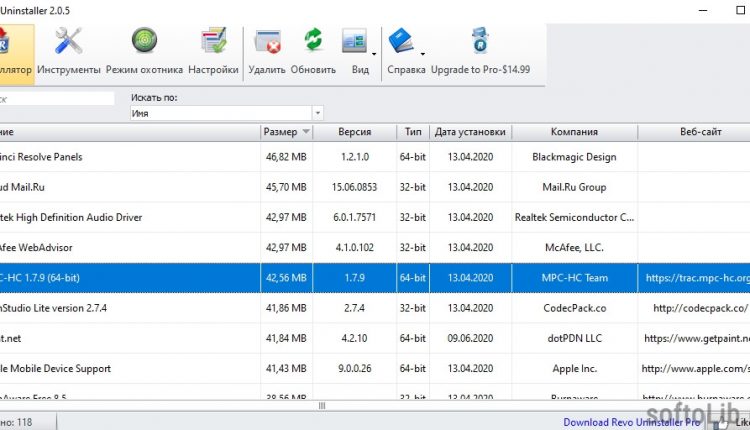The width and height of the screenshot is (750, 430).
Task: Click size cell 41,43 MB
Action: click(286, 369)
